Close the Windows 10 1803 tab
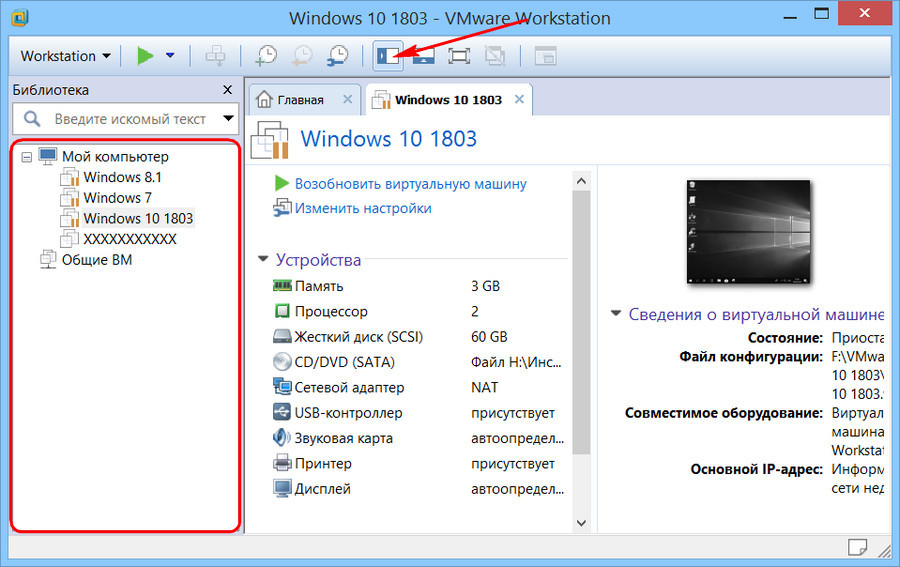Viewport: 900px width, 567px height. pos(519,99)
